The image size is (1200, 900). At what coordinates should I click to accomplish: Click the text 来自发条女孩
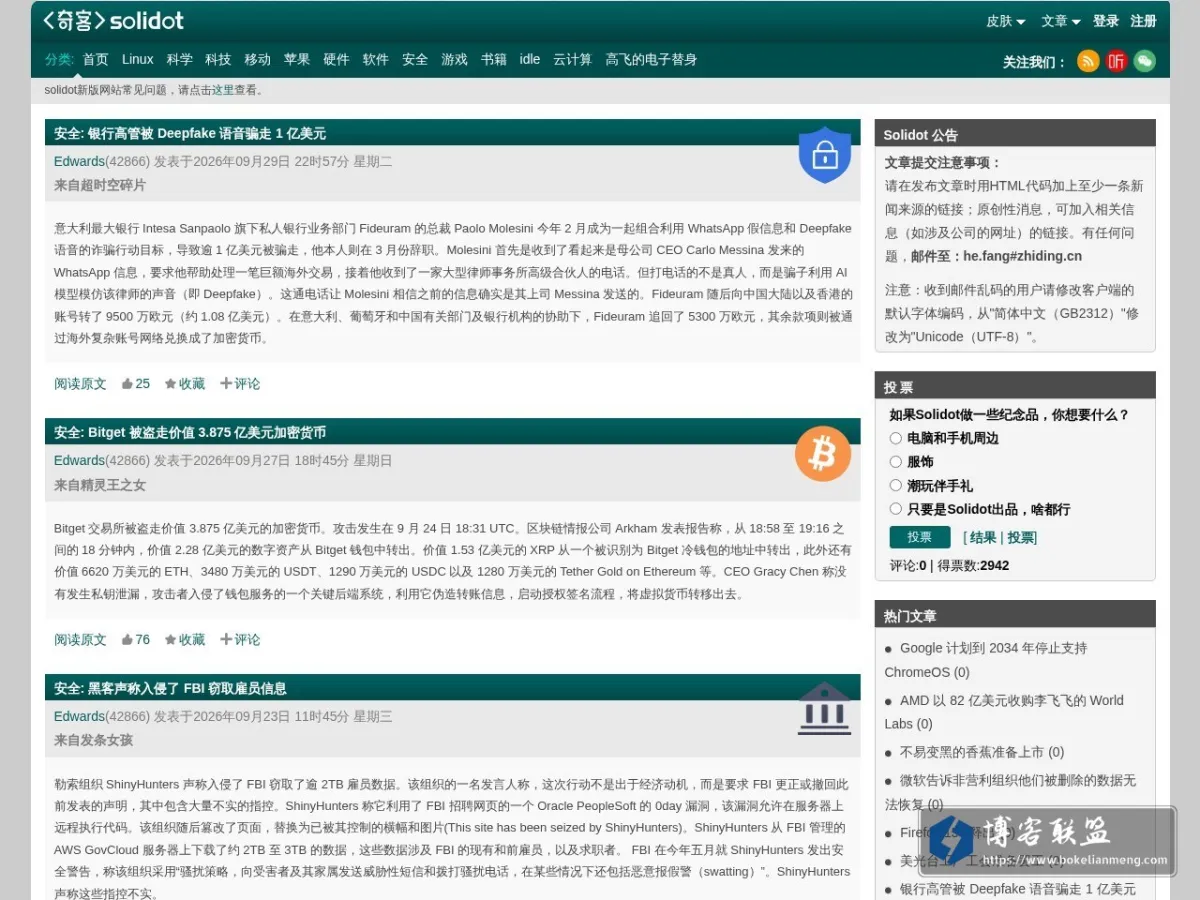click(x=93, y=741)
